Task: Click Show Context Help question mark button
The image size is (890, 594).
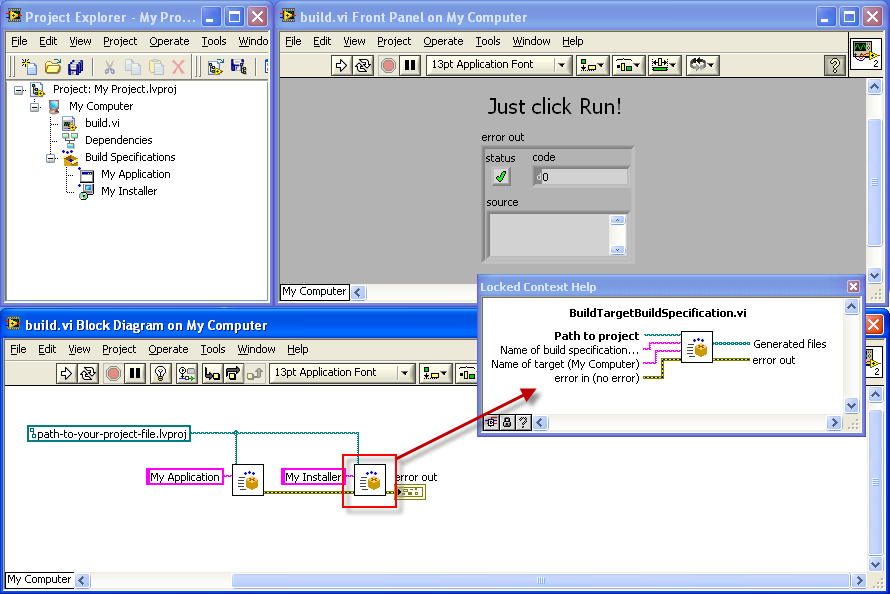Action: tap(834, 65)
